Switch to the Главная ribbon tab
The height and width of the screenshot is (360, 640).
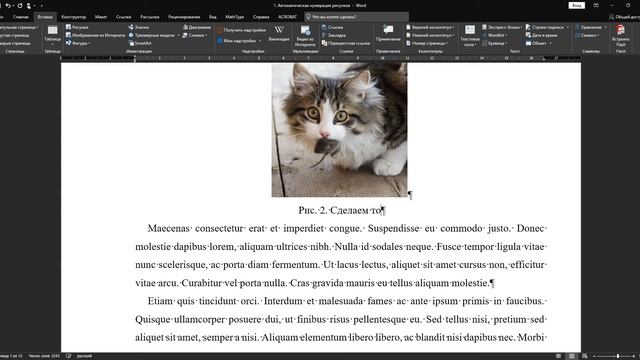[x=20, y=17]
